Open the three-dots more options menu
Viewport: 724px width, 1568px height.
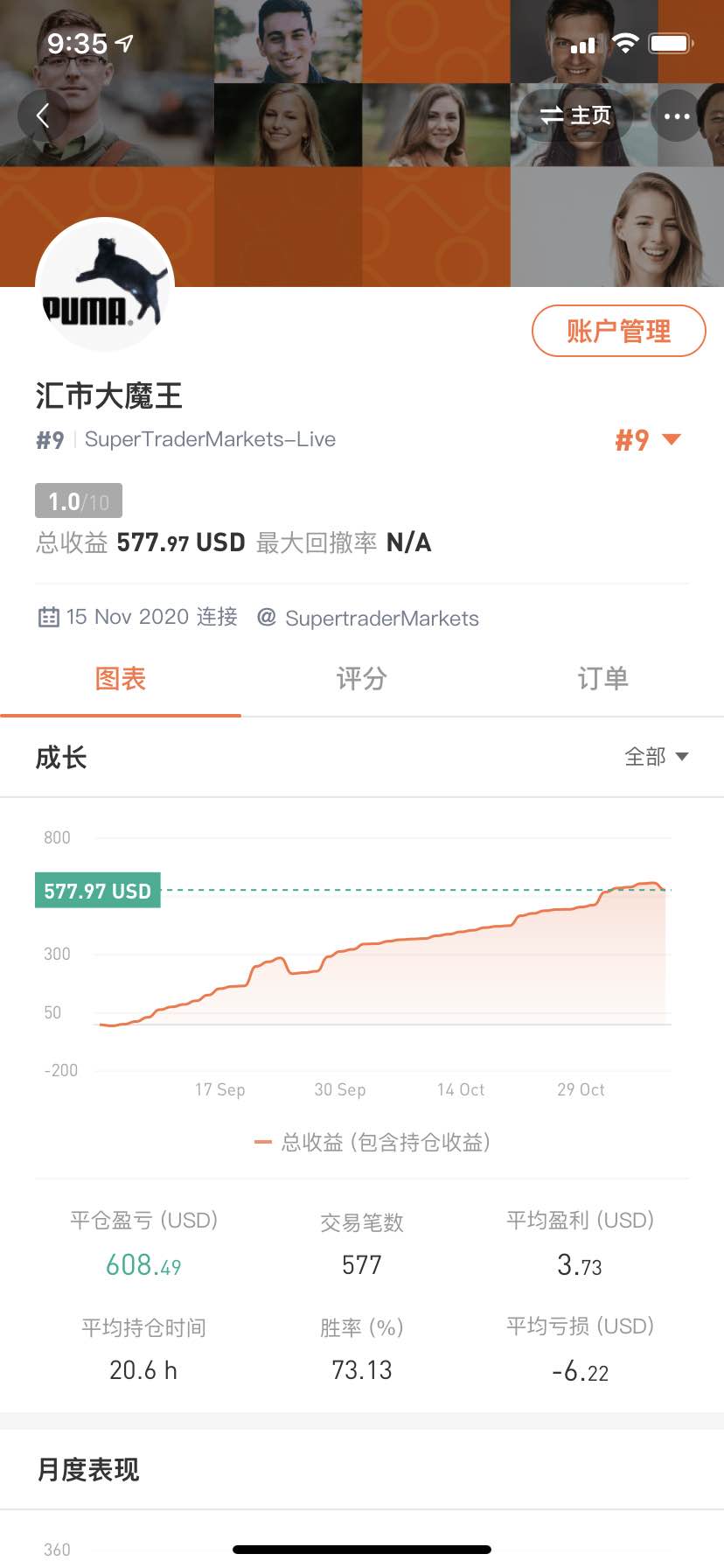[x=676, y=115]
